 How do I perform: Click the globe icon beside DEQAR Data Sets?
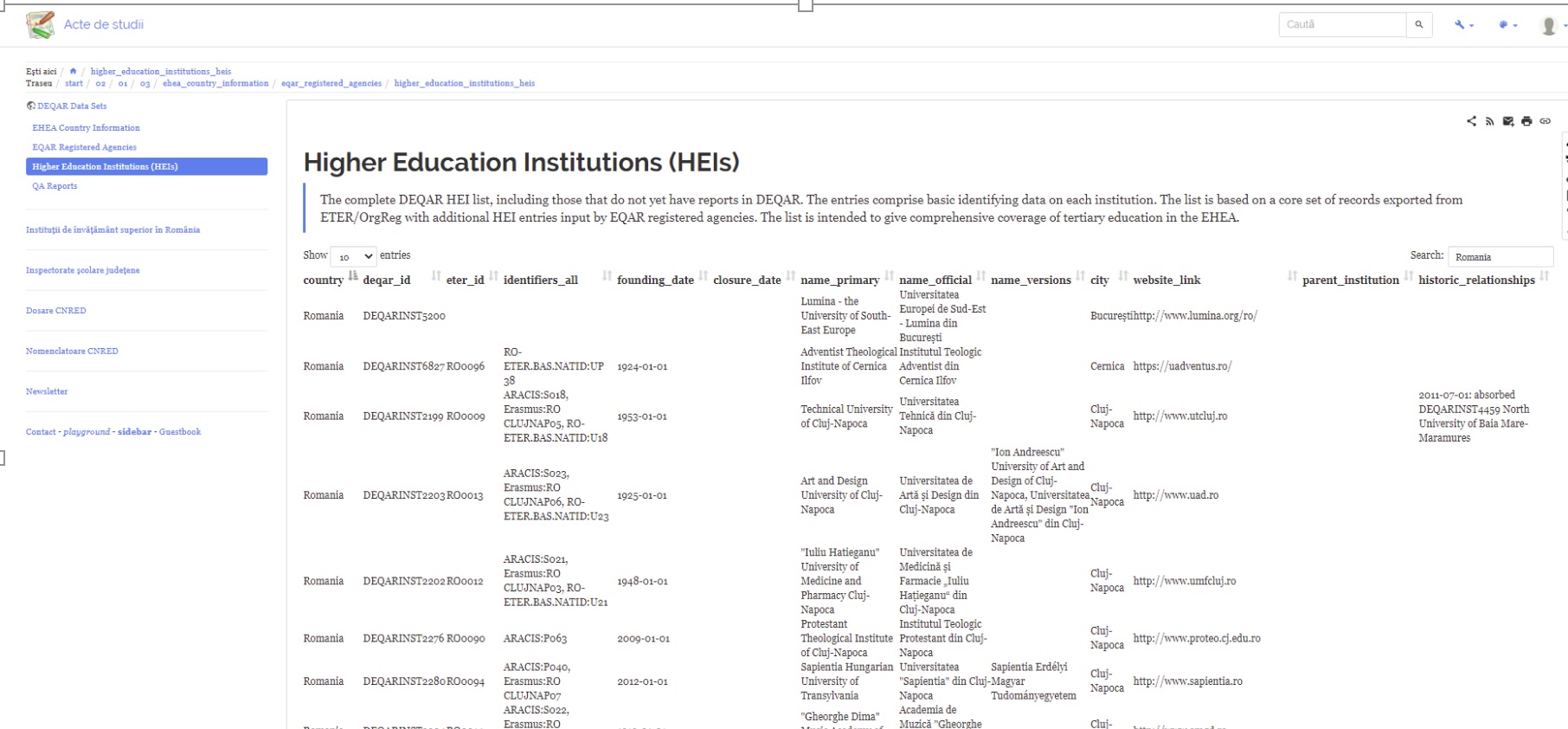[x=31, y=106]
